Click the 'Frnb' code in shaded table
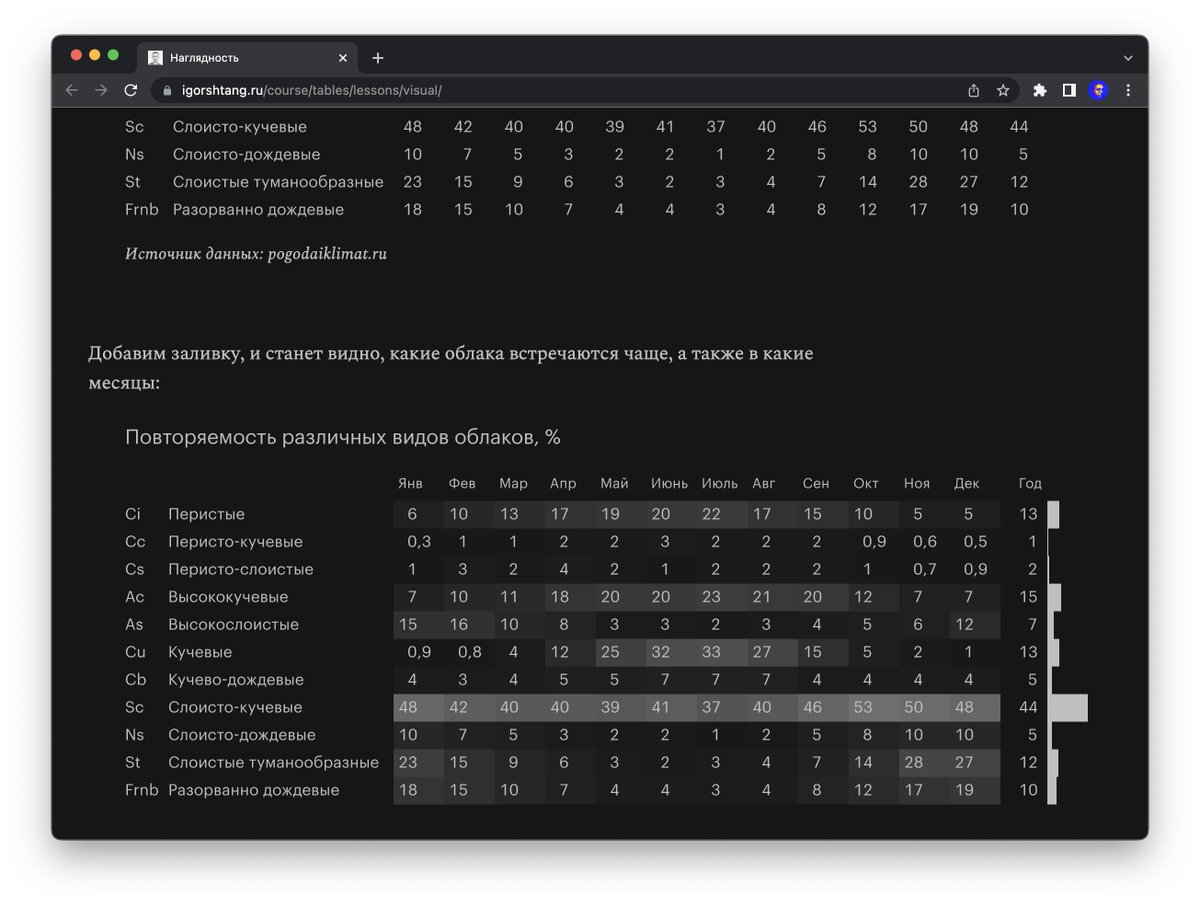 (x=141, y=790)
